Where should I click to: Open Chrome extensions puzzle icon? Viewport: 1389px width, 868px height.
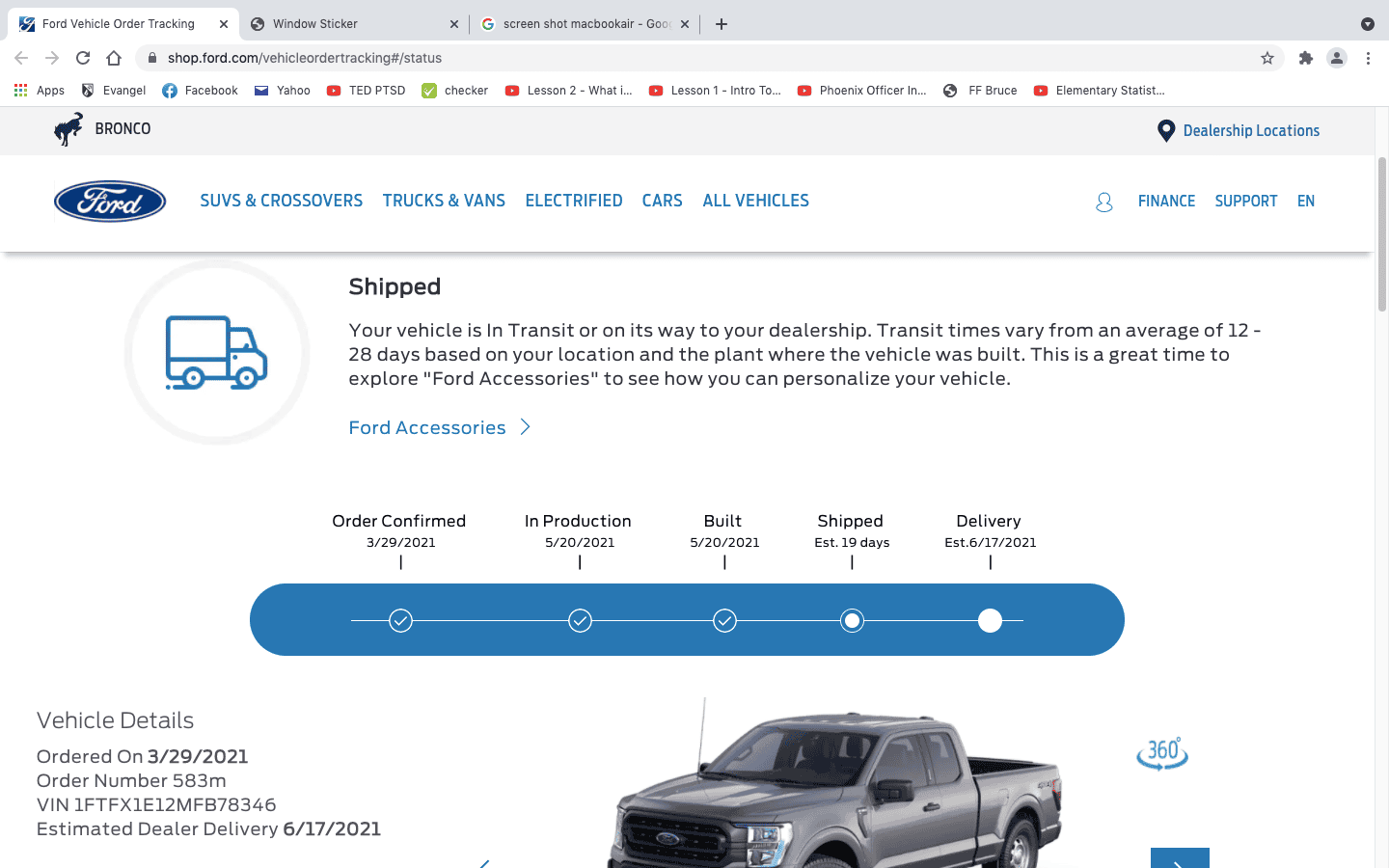pyautogui.click(x=1305, y=58)
